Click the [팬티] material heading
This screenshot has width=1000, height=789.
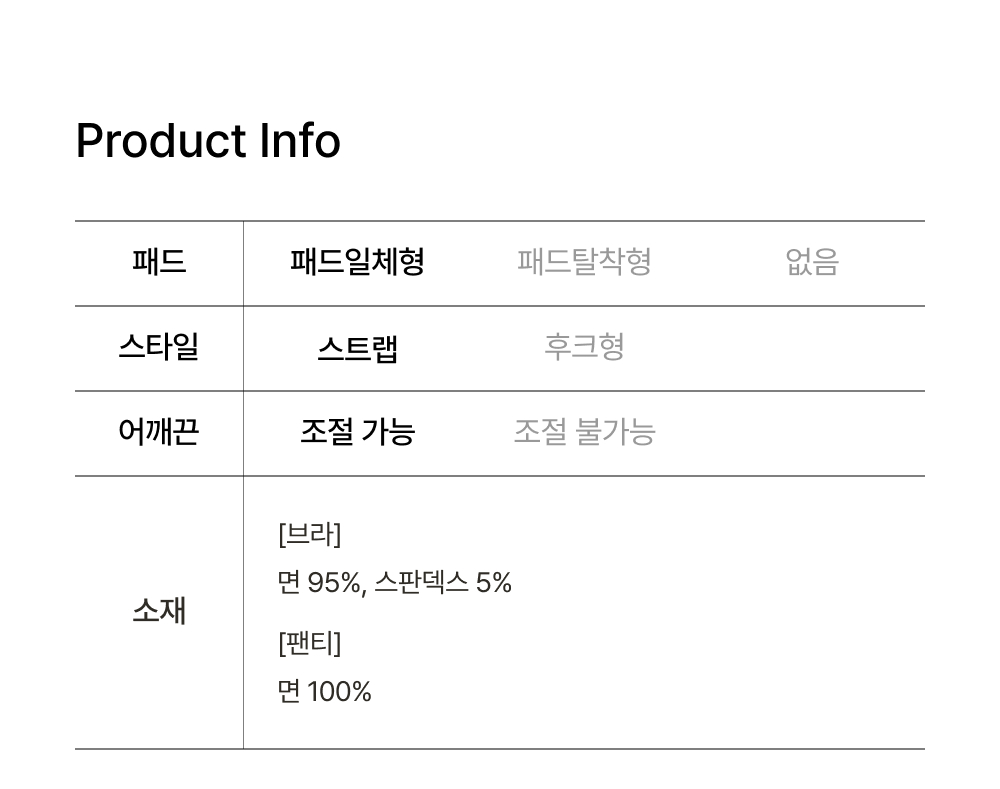[309, 643]
